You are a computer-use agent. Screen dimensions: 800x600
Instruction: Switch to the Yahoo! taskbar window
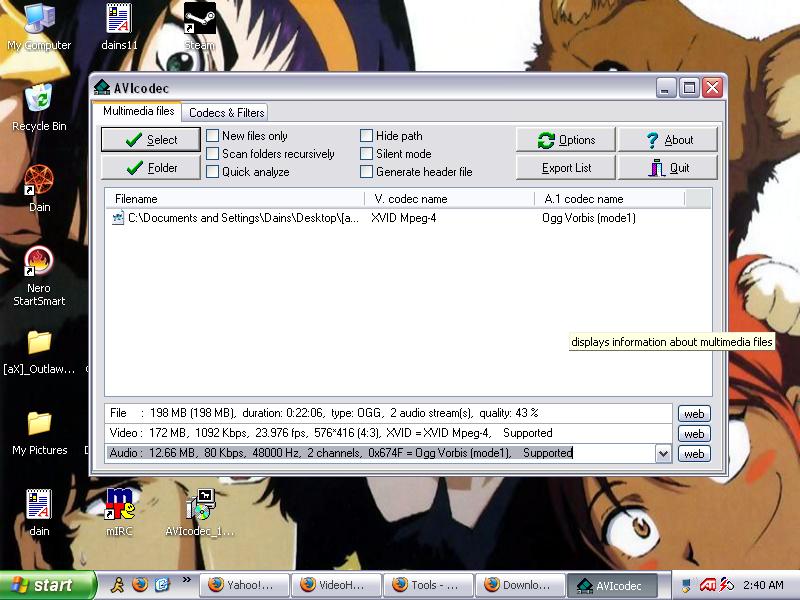click(244, 585)
